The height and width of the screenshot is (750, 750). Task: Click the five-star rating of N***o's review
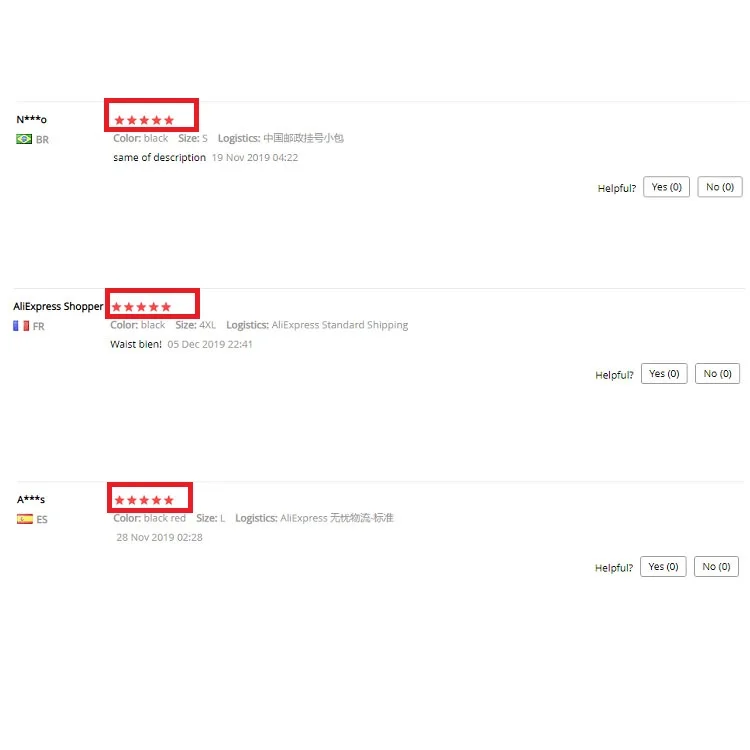tap(144, 120)
